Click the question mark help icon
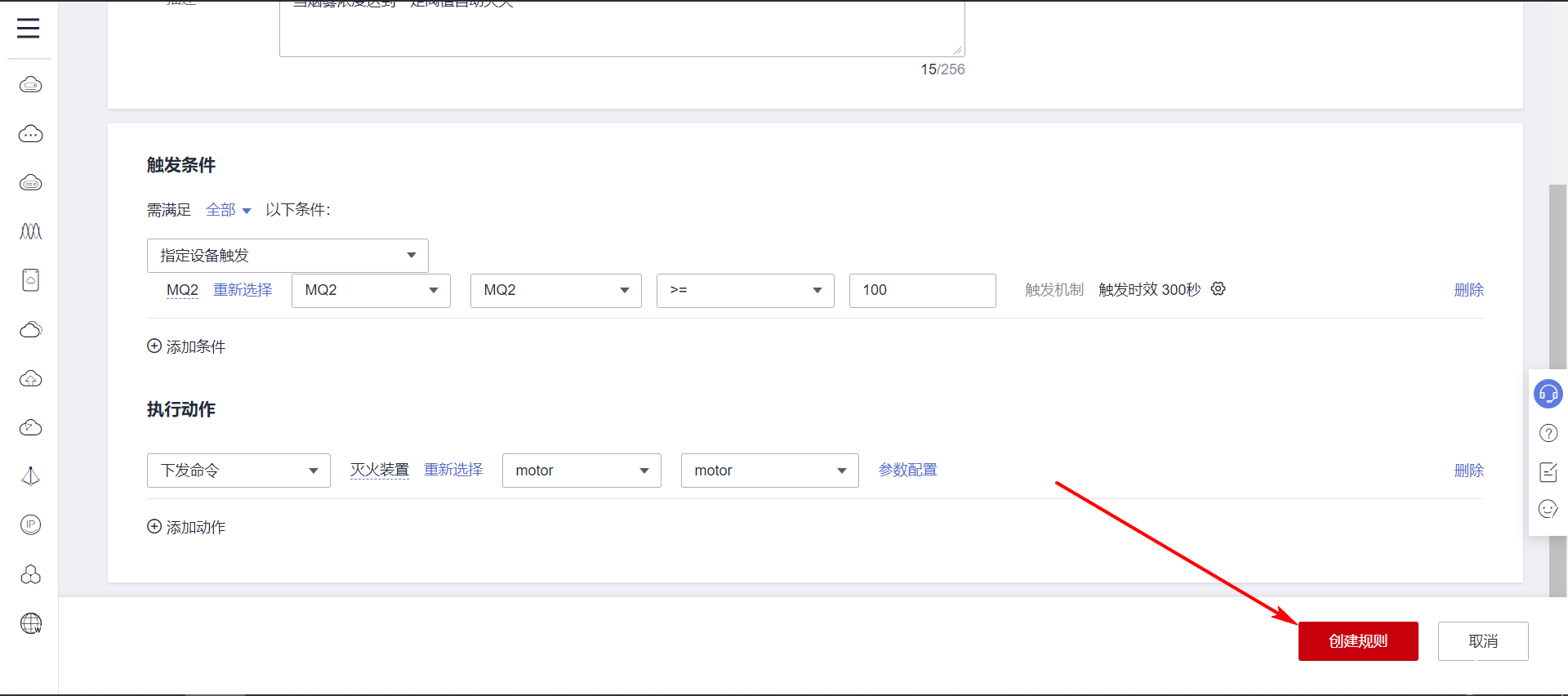This screenshot has height=696, width=1568. pos(1548,433)
